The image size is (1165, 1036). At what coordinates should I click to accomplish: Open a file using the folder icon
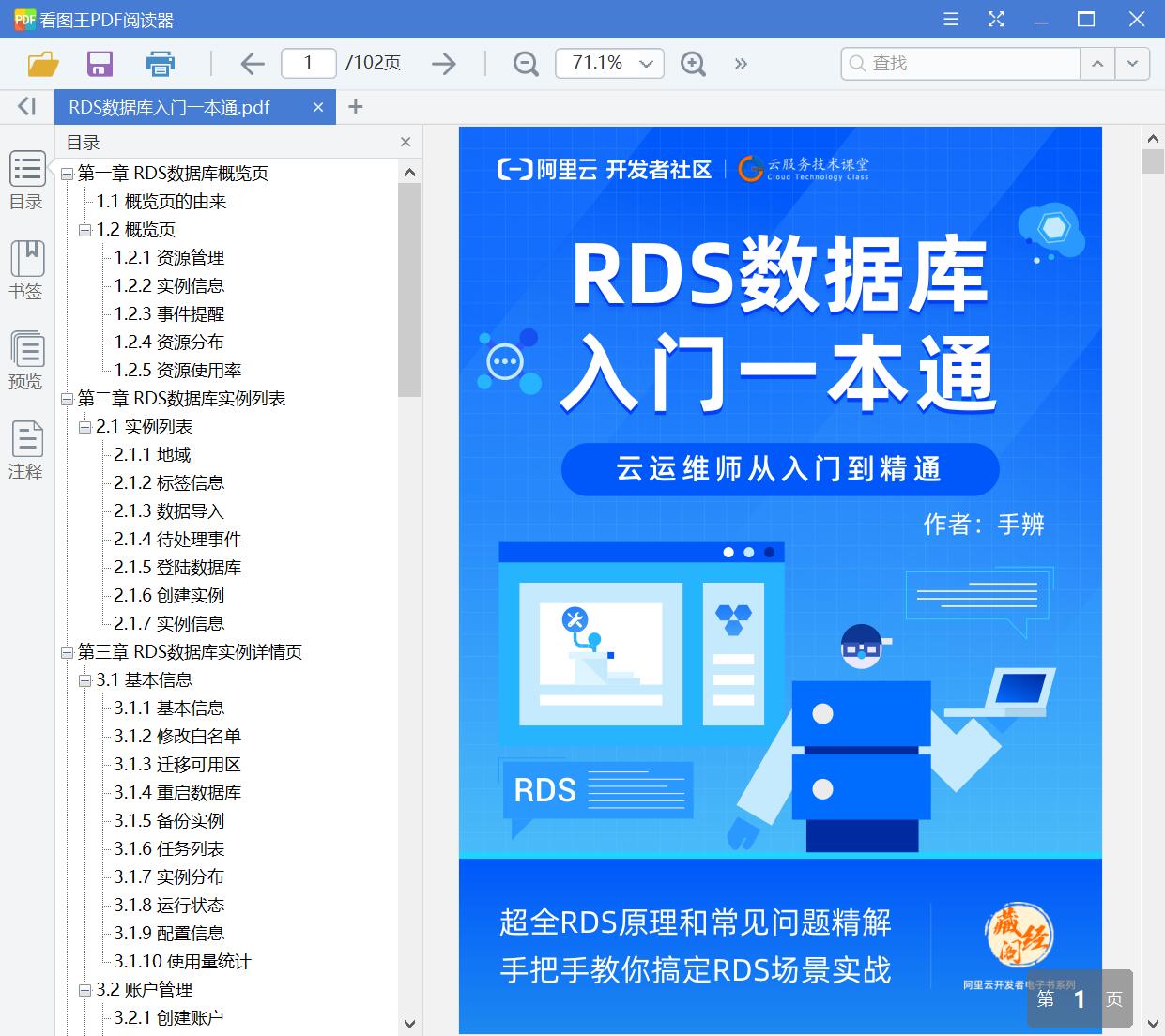(x=42, y=63)
